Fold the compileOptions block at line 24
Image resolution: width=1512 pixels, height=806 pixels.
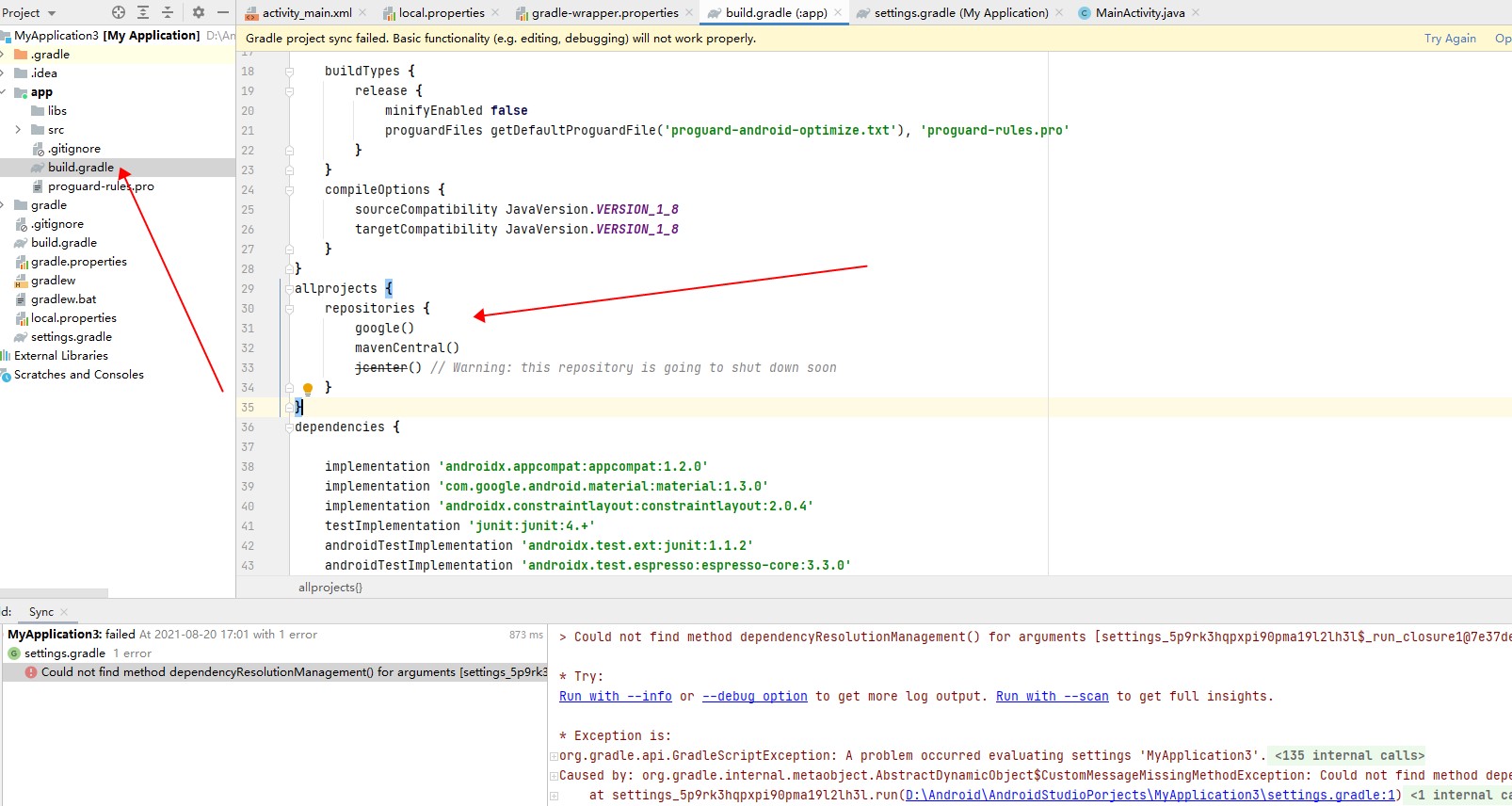290,190
